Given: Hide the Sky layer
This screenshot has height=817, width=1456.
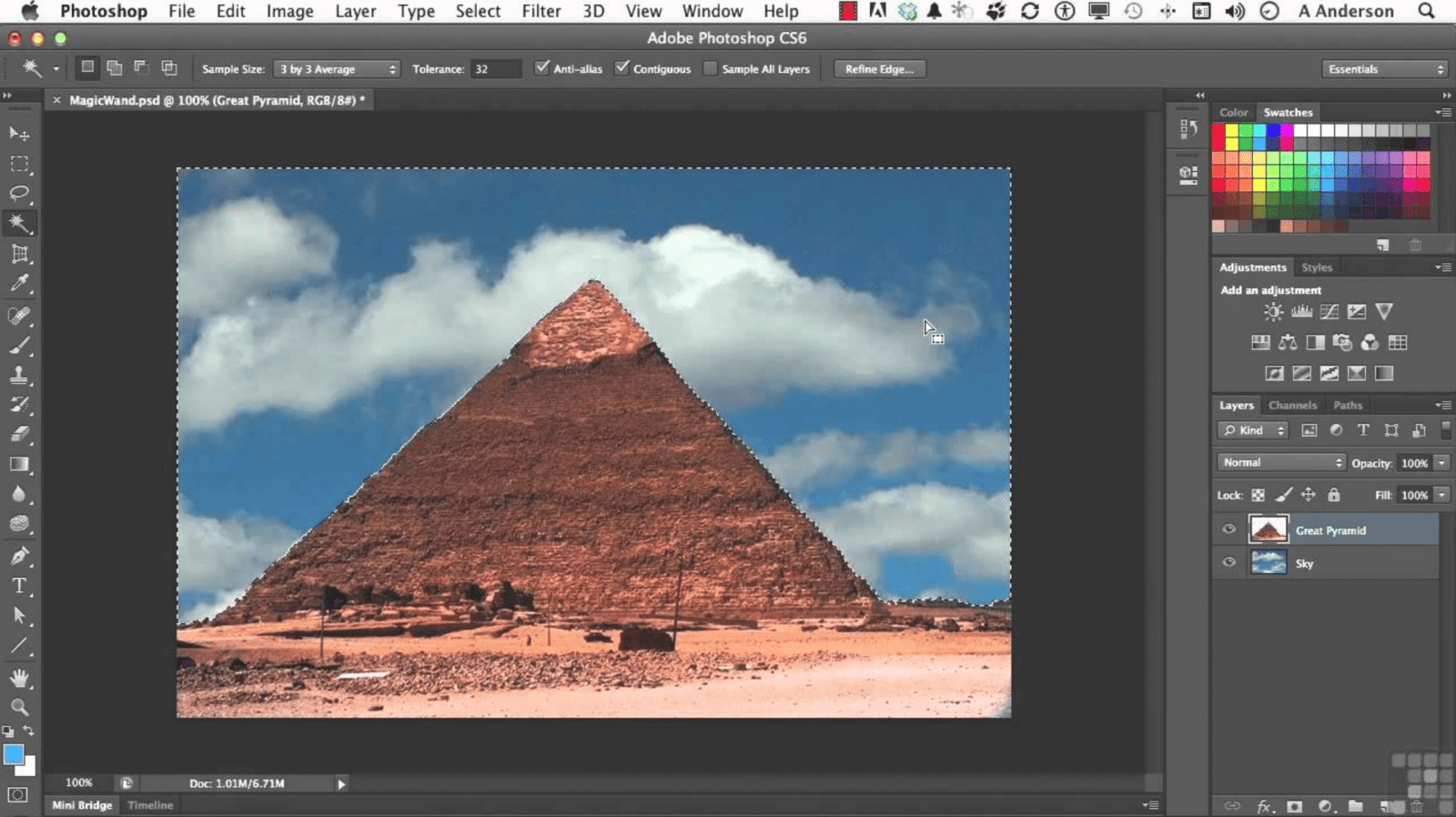Looking at the screenshot, I should click(x=1229, y=562).
